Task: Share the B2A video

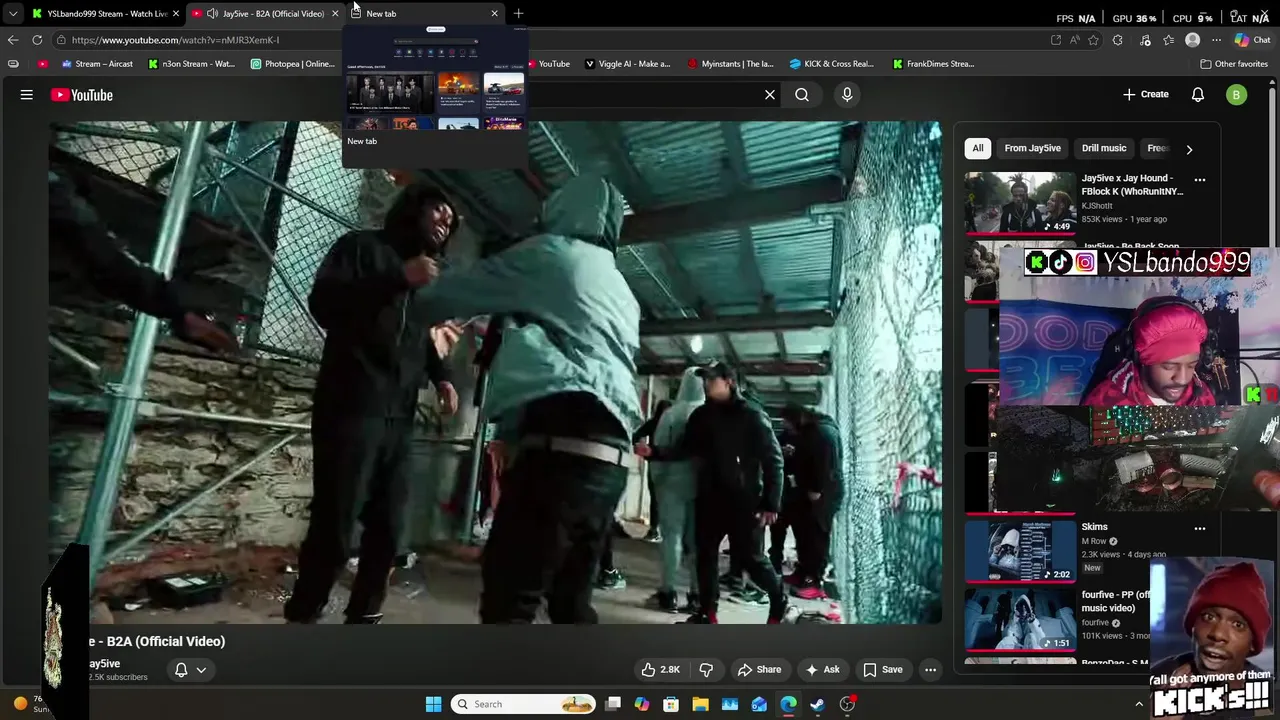Action: (x=759, y=670)
